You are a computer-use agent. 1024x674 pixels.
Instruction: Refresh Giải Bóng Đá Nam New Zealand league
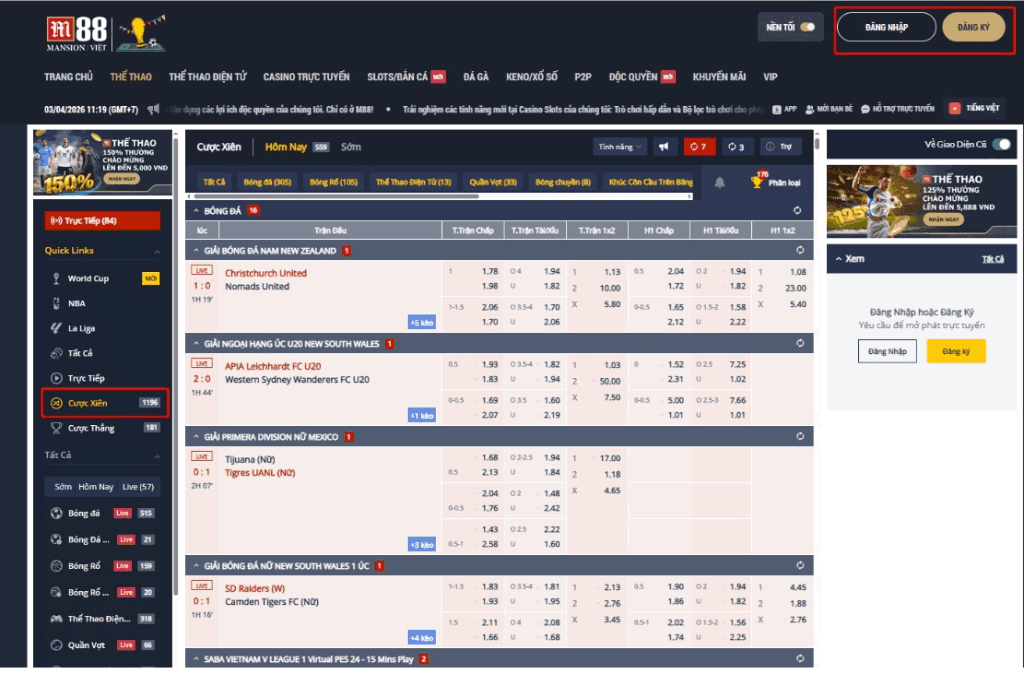coord(800,250)
